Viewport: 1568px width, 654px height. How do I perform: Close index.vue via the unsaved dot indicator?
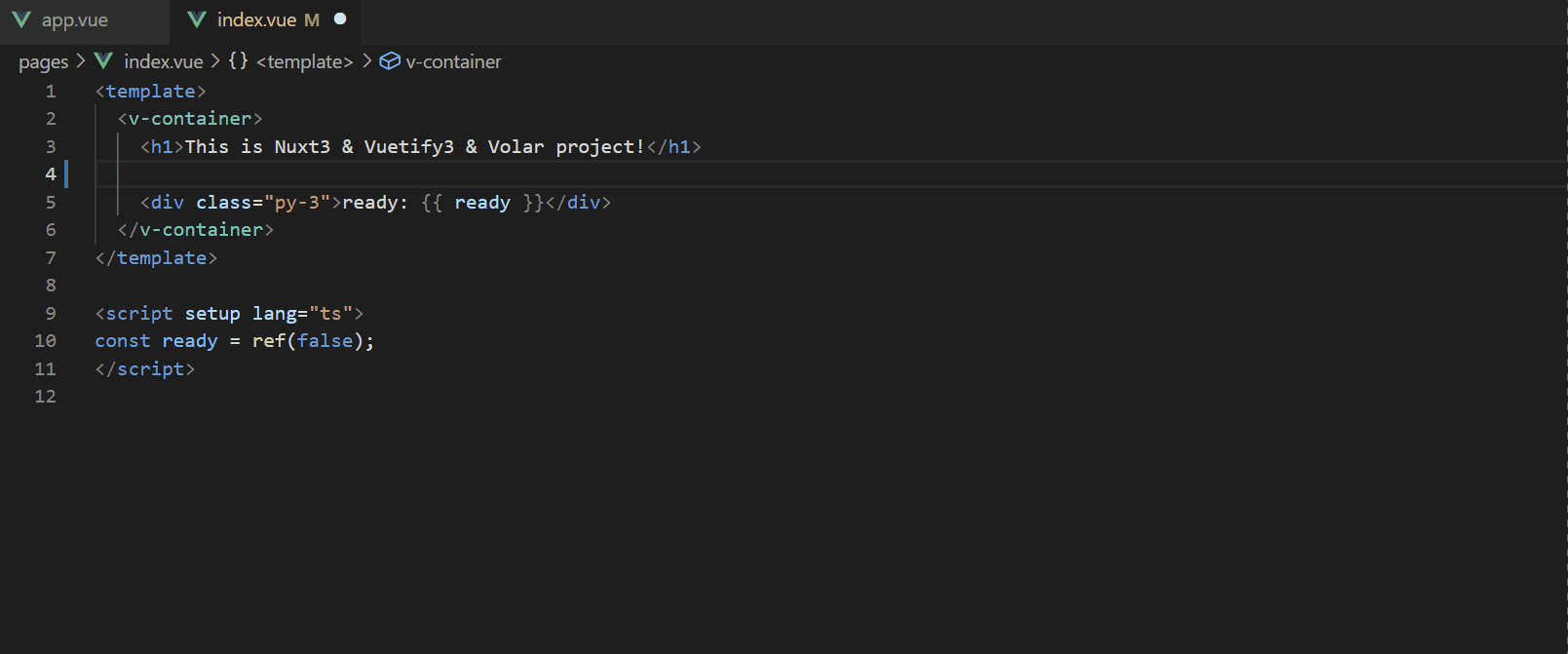[340, 19]
